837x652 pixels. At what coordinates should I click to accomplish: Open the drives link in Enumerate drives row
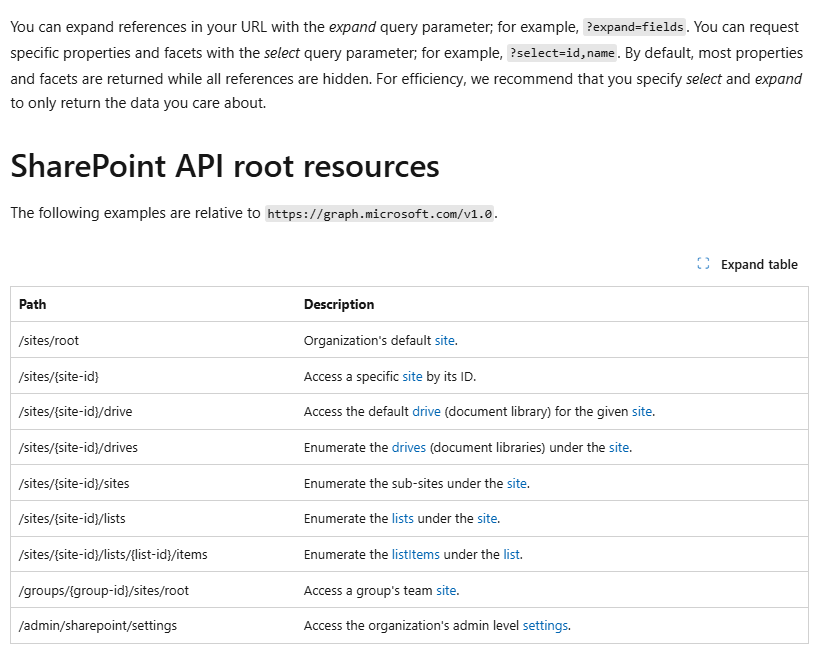click(x=409, y=447)
